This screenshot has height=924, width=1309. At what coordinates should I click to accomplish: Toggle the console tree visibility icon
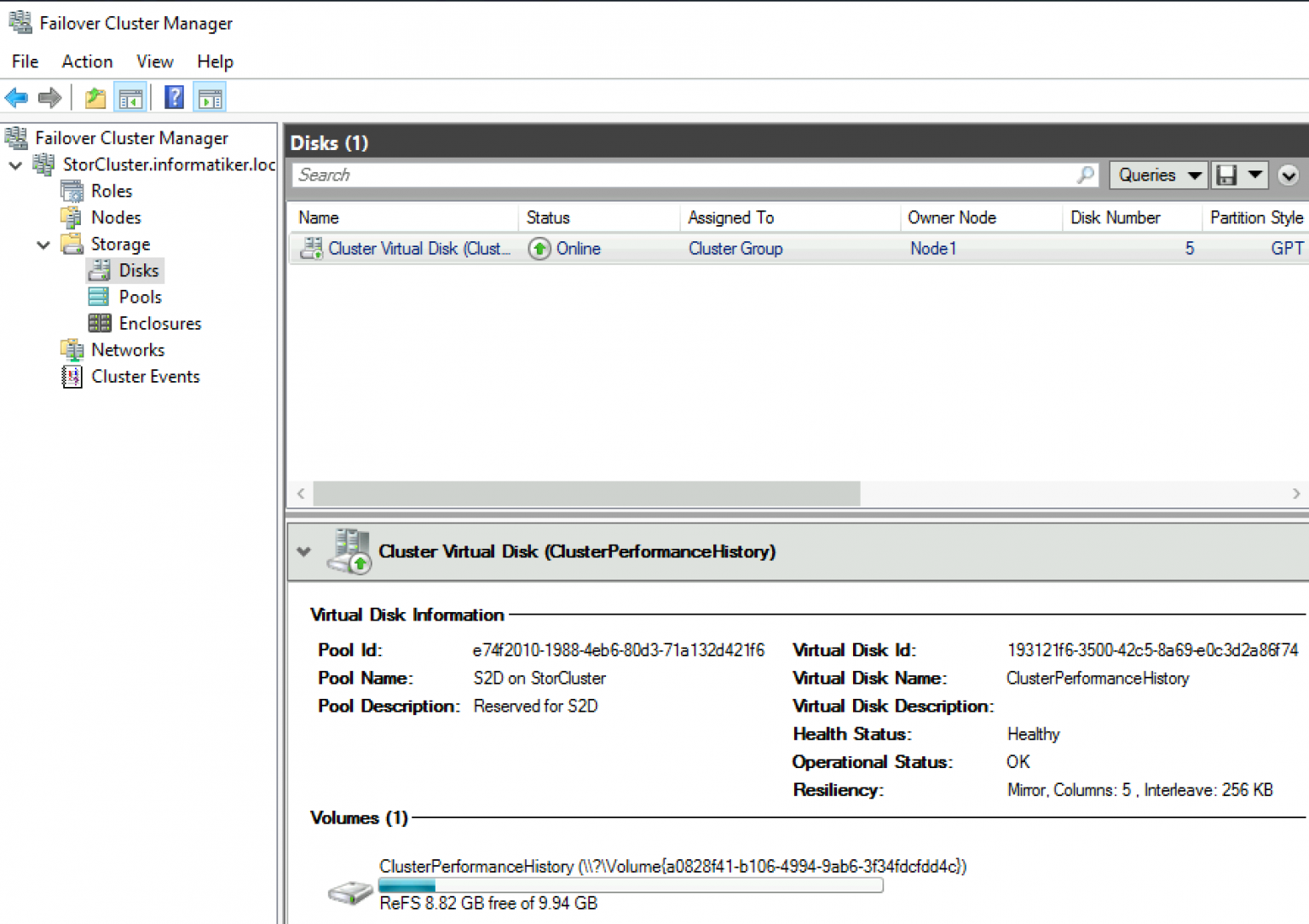(130, 96)
